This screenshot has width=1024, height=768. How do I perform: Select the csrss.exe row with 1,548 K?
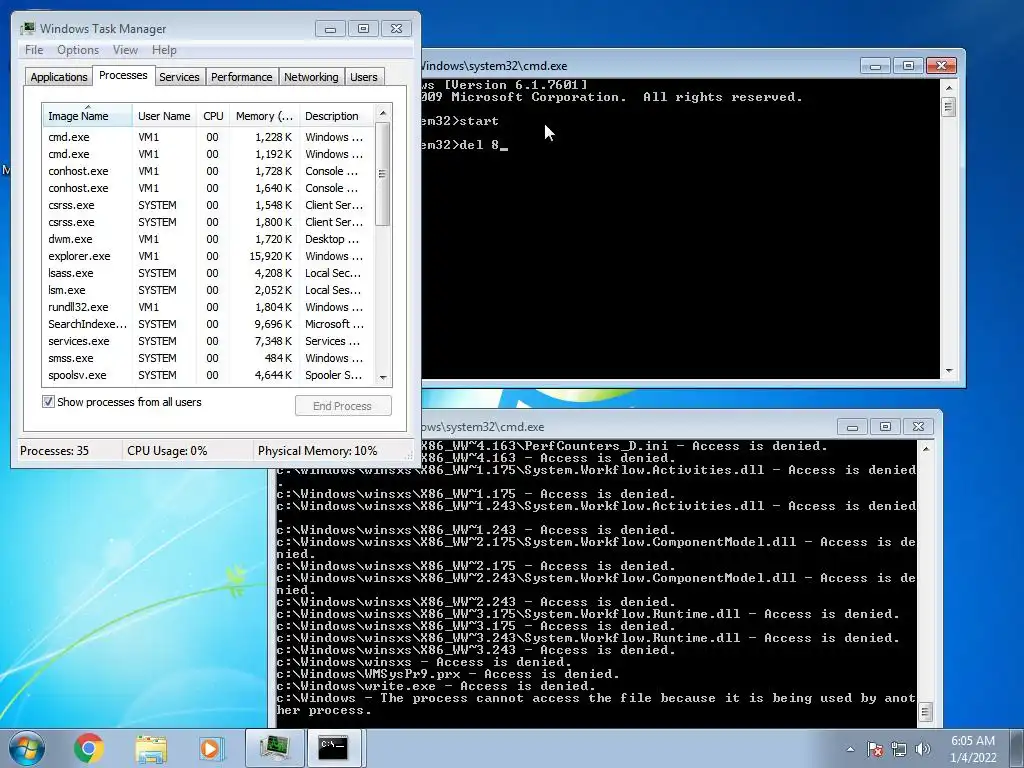(208, 205)
